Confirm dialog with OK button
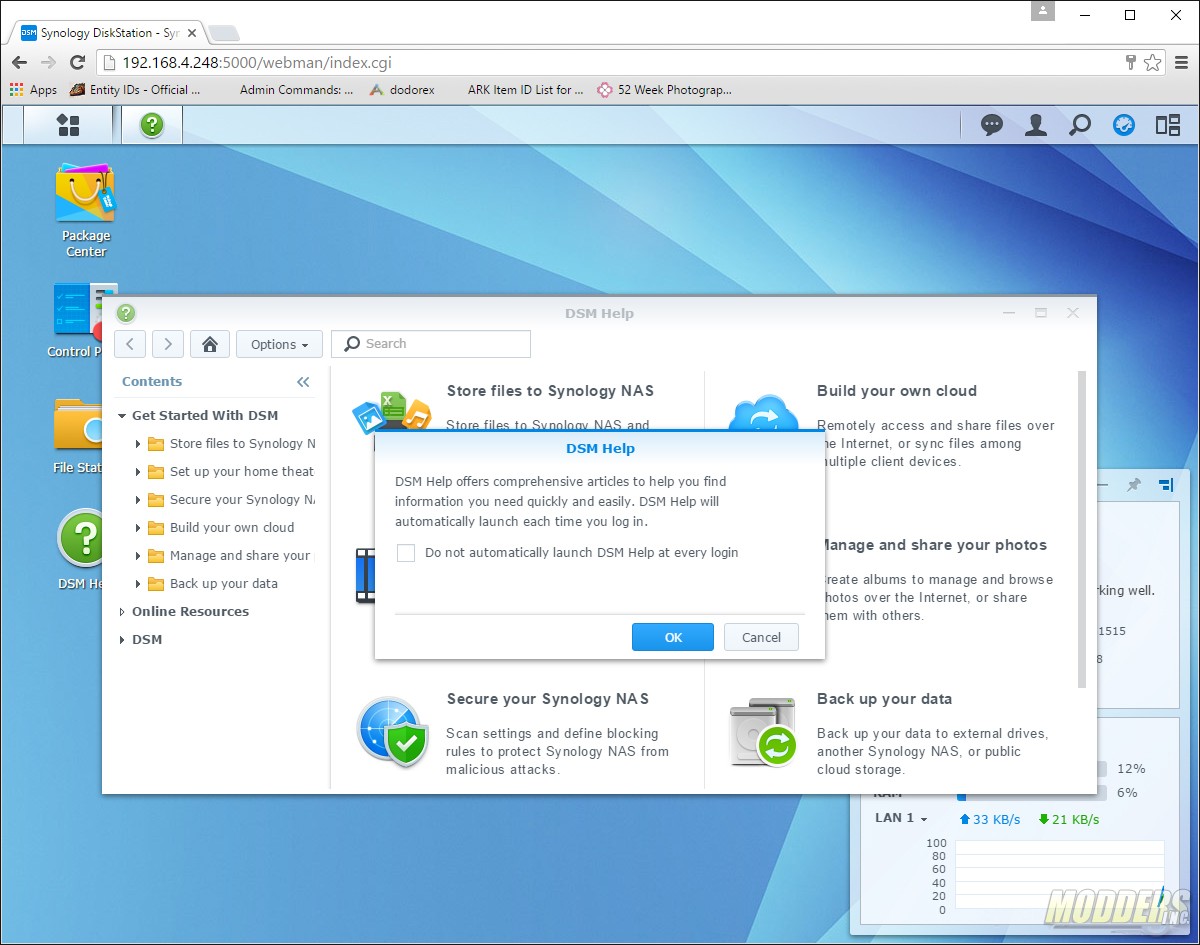 (673, 637)
